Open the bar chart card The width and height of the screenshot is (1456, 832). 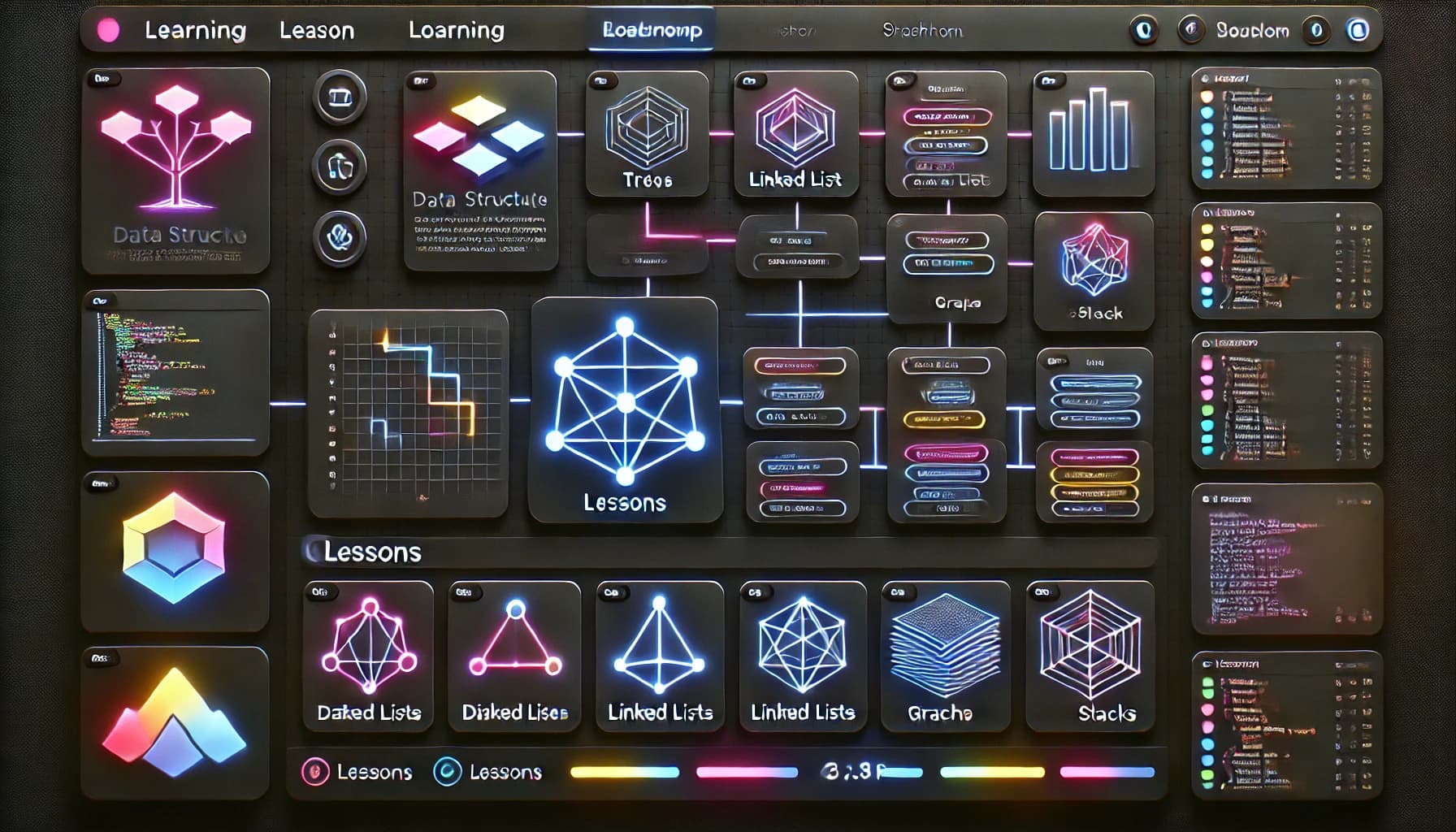click(x=1093, y=133)
